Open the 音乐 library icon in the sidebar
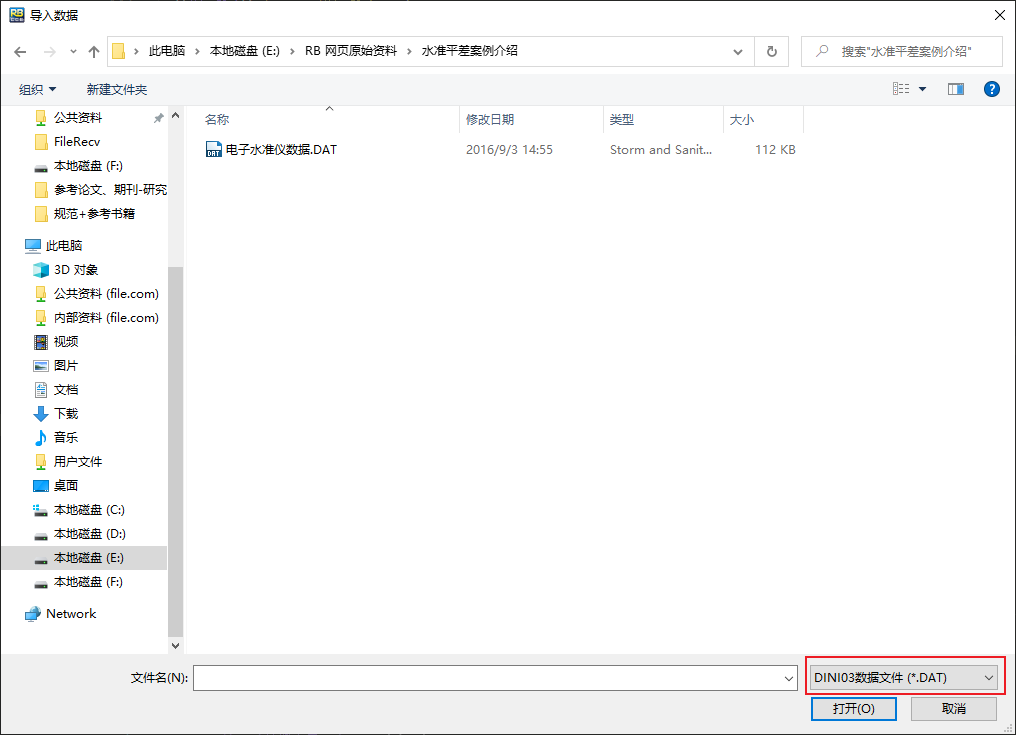Viewport: 1016px width, 735px height. [41, 437]
